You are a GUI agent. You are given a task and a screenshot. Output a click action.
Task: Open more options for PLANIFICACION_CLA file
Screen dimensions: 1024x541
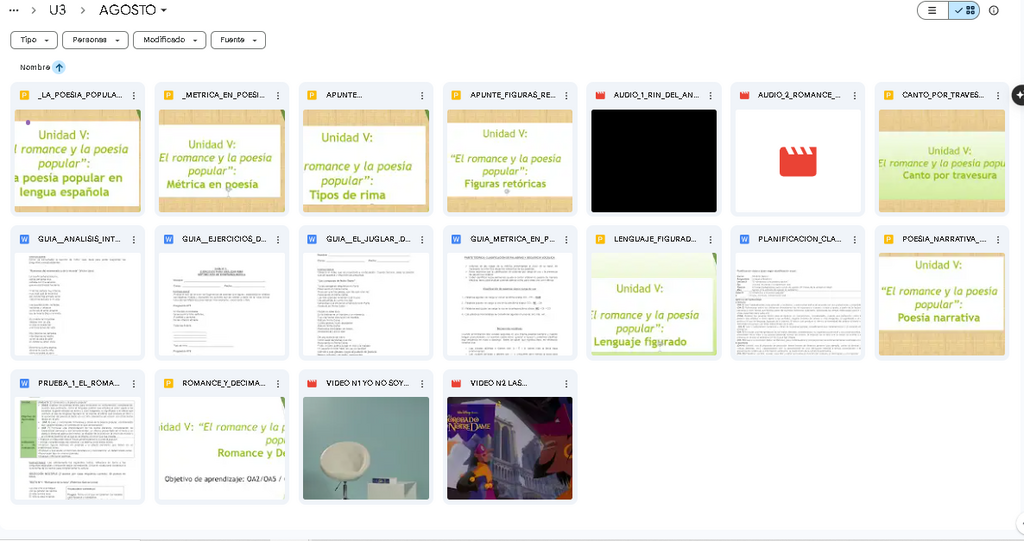[855, 240]
